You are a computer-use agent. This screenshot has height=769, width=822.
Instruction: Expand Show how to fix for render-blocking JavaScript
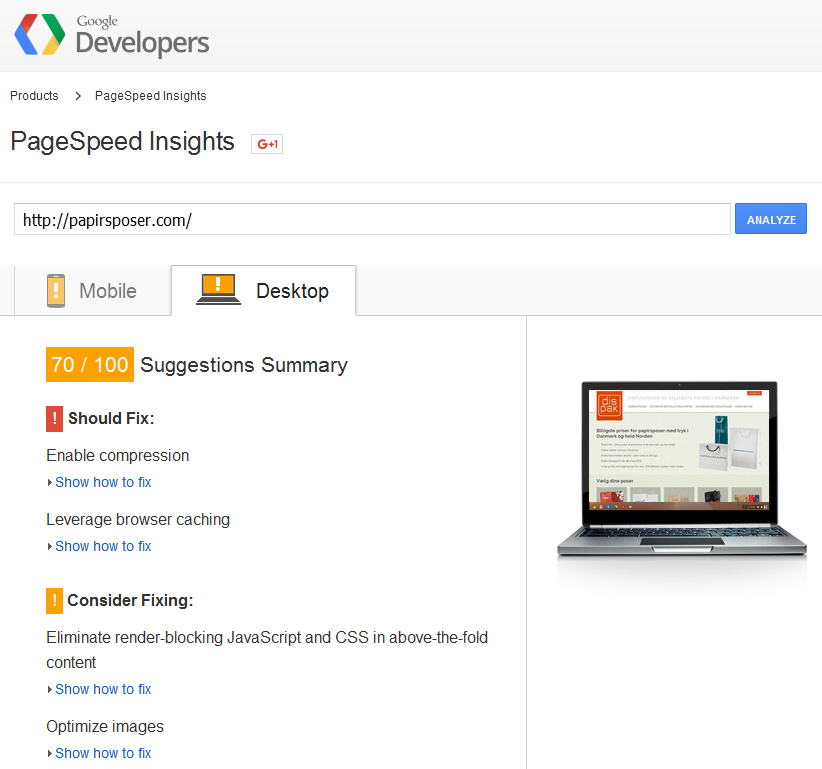pyautogui.click(x=103, y=689)
